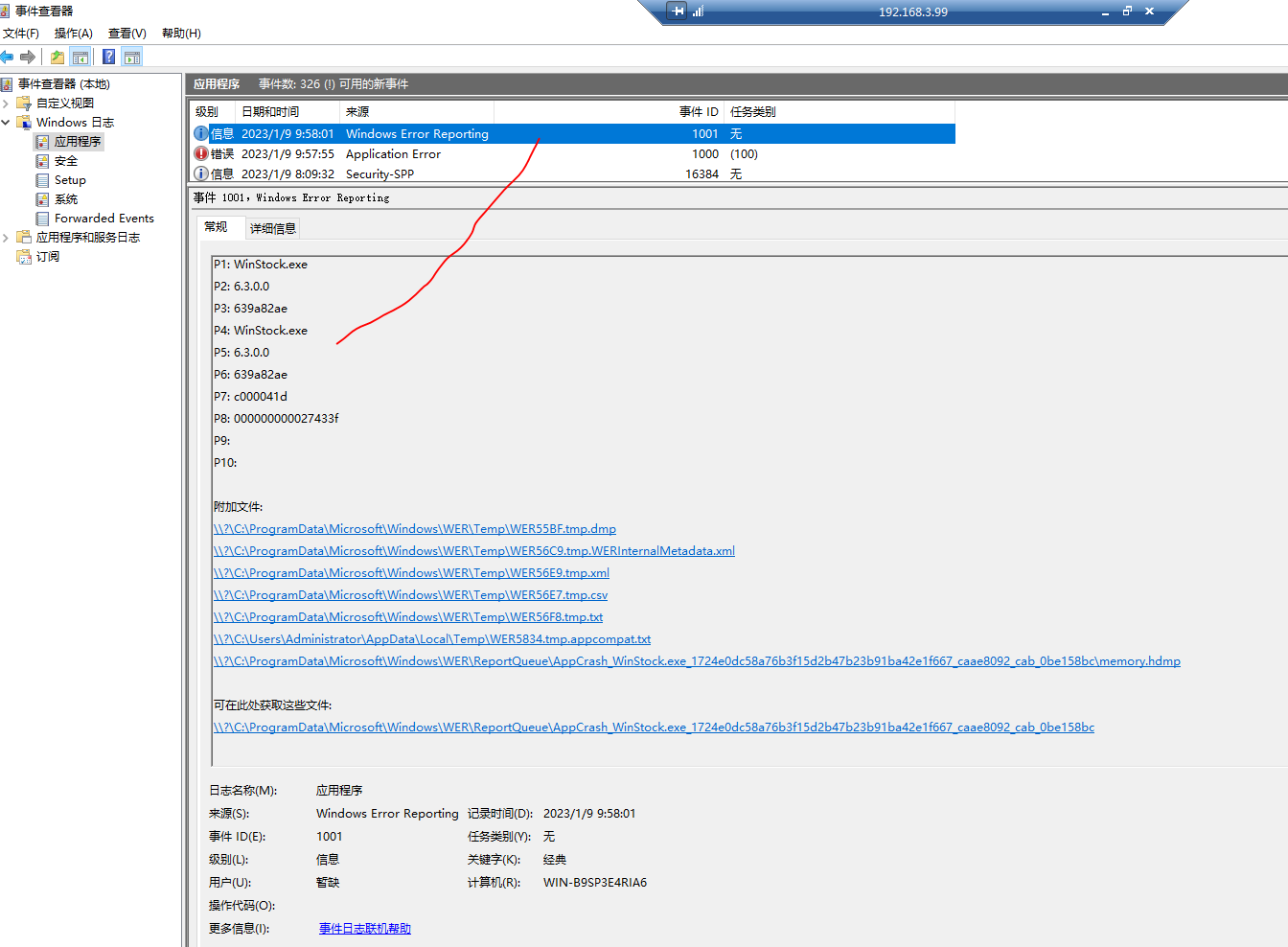Open the WER56F8.tmp.txt link
Screen dimensions: 1288x947
coord(408,617)
